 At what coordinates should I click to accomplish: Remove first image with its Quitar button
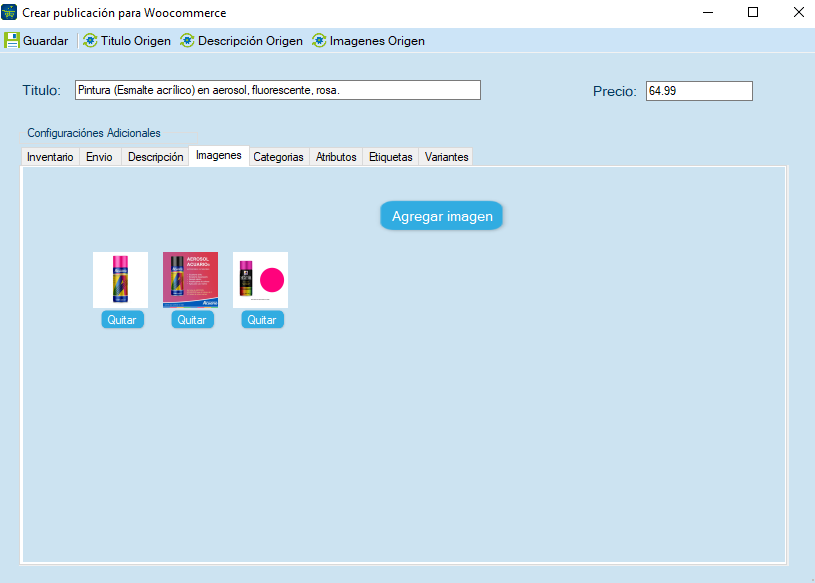122,320
